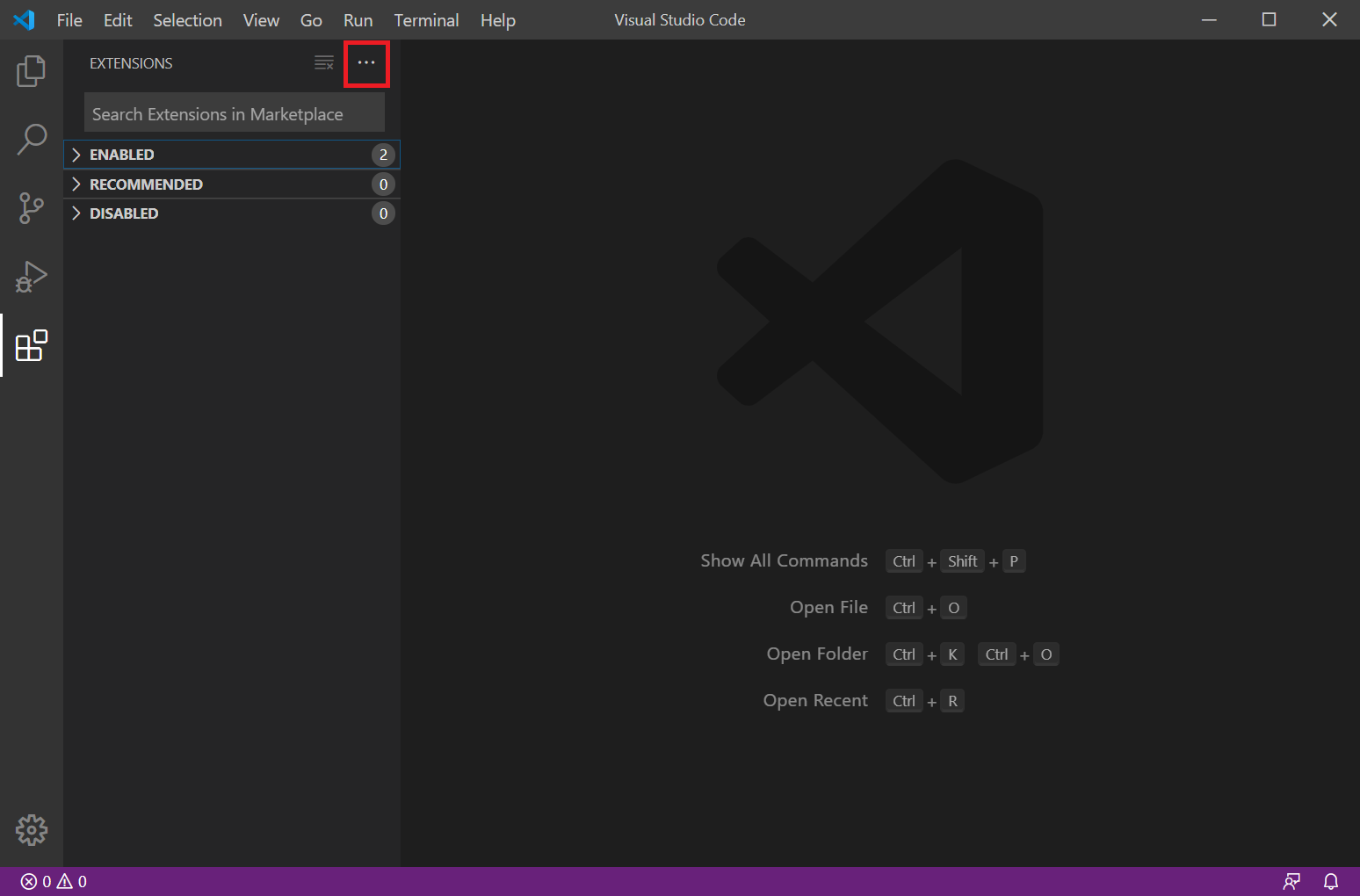Maximize the Visual Studio Code window

1269,19
